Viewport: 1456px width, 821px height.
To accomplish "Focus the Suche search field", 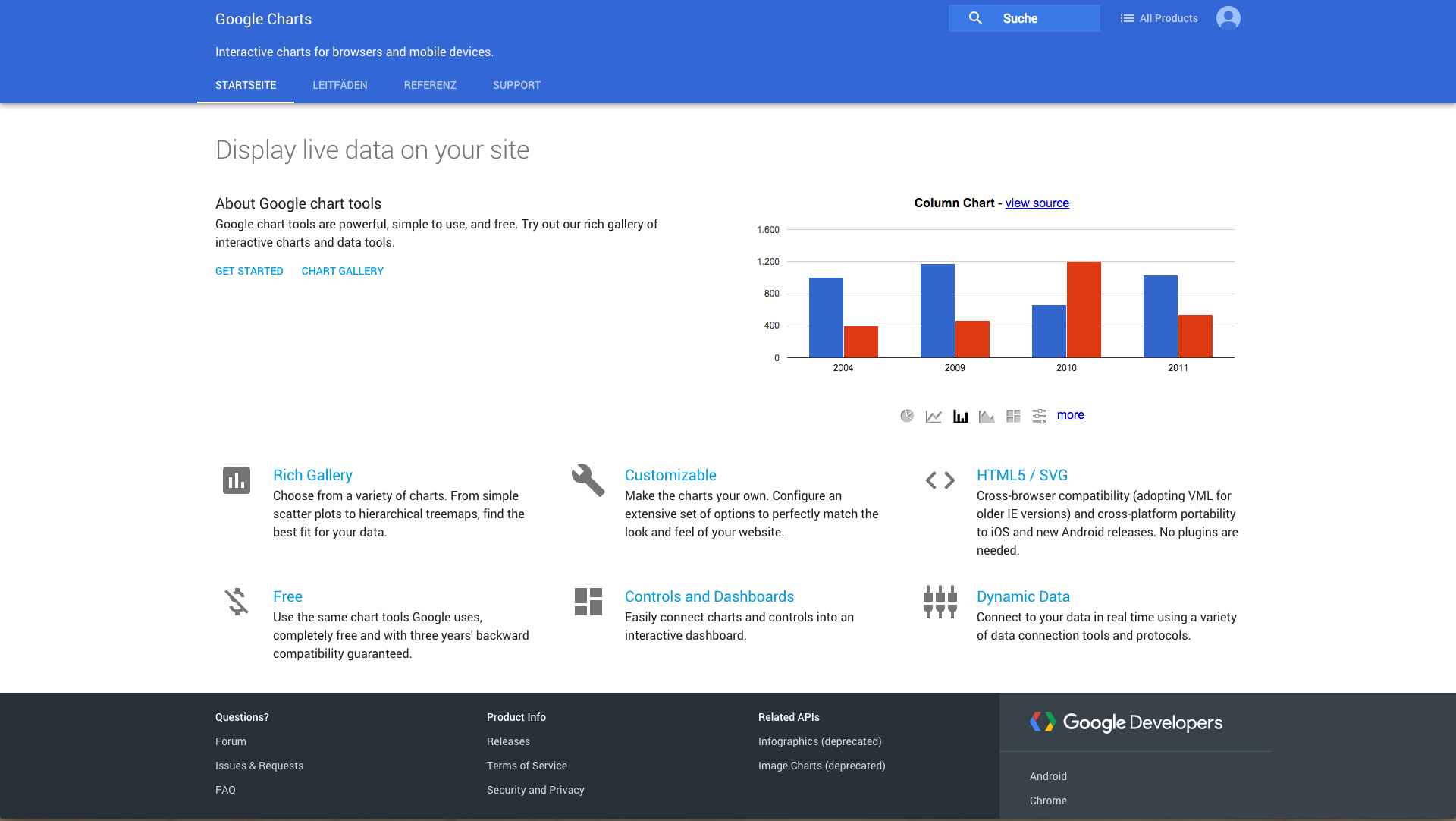I will (x=1025, y=18).
